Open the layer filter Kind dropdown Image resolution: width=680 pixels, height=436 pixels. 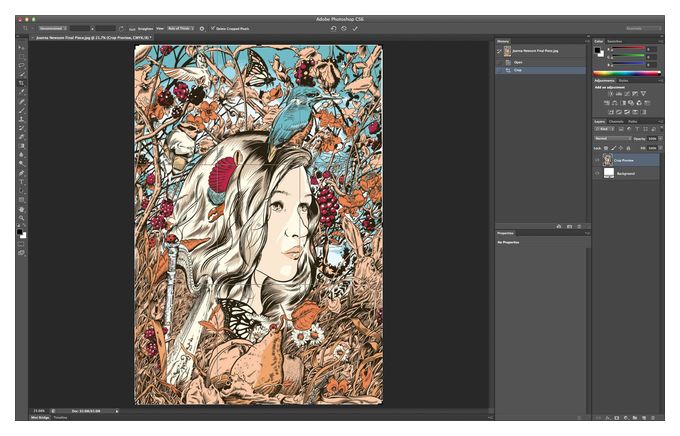(604, 129)
